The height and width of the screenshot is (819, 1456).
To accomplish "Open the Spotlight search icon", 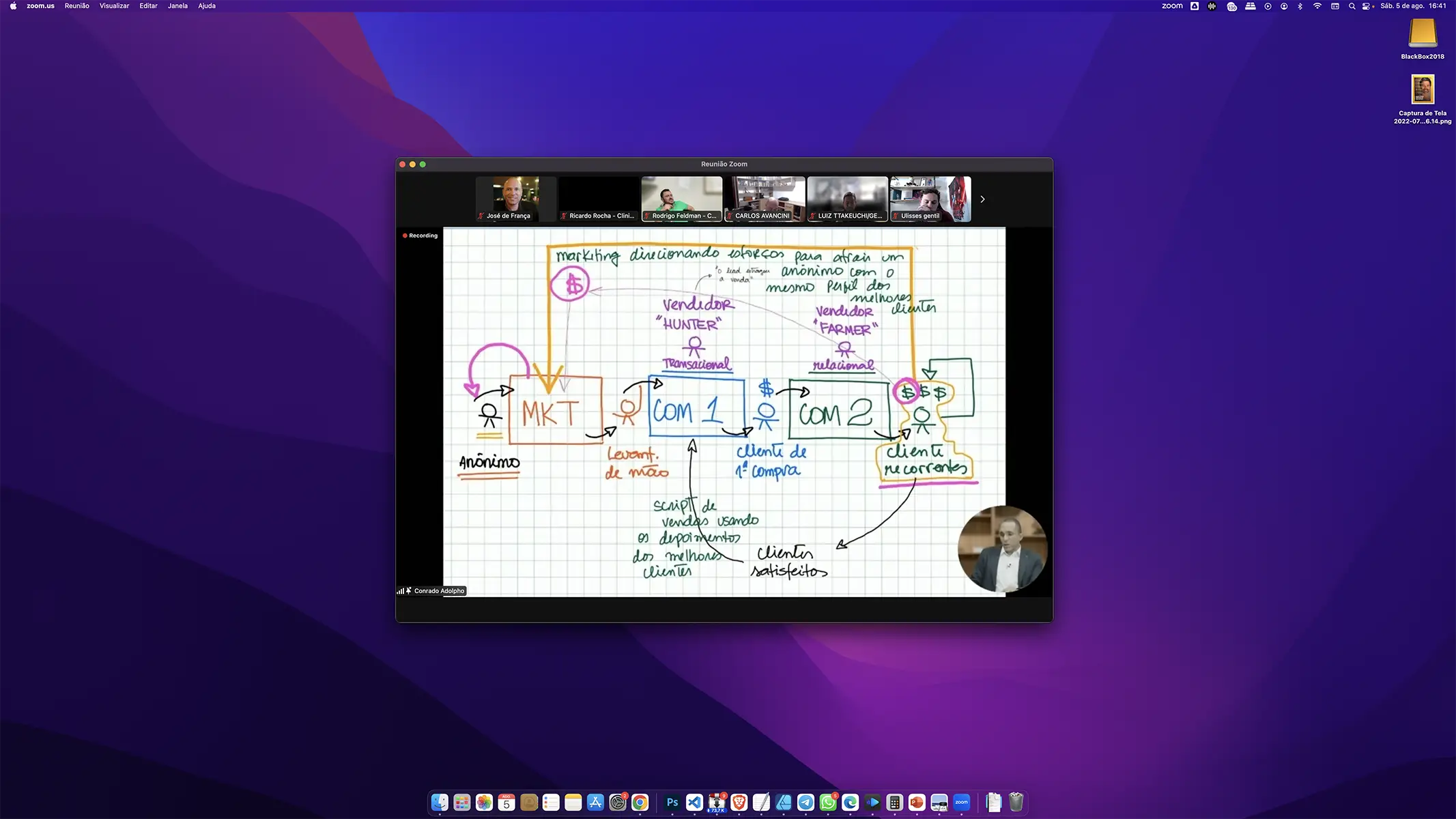I will (x=1352, y=6).
